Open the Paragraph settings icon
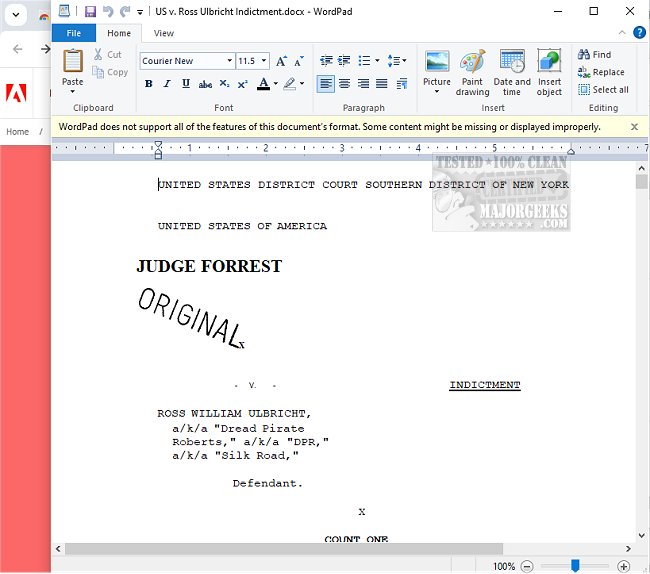Screen dimensions: 650x574 point(402,84)
